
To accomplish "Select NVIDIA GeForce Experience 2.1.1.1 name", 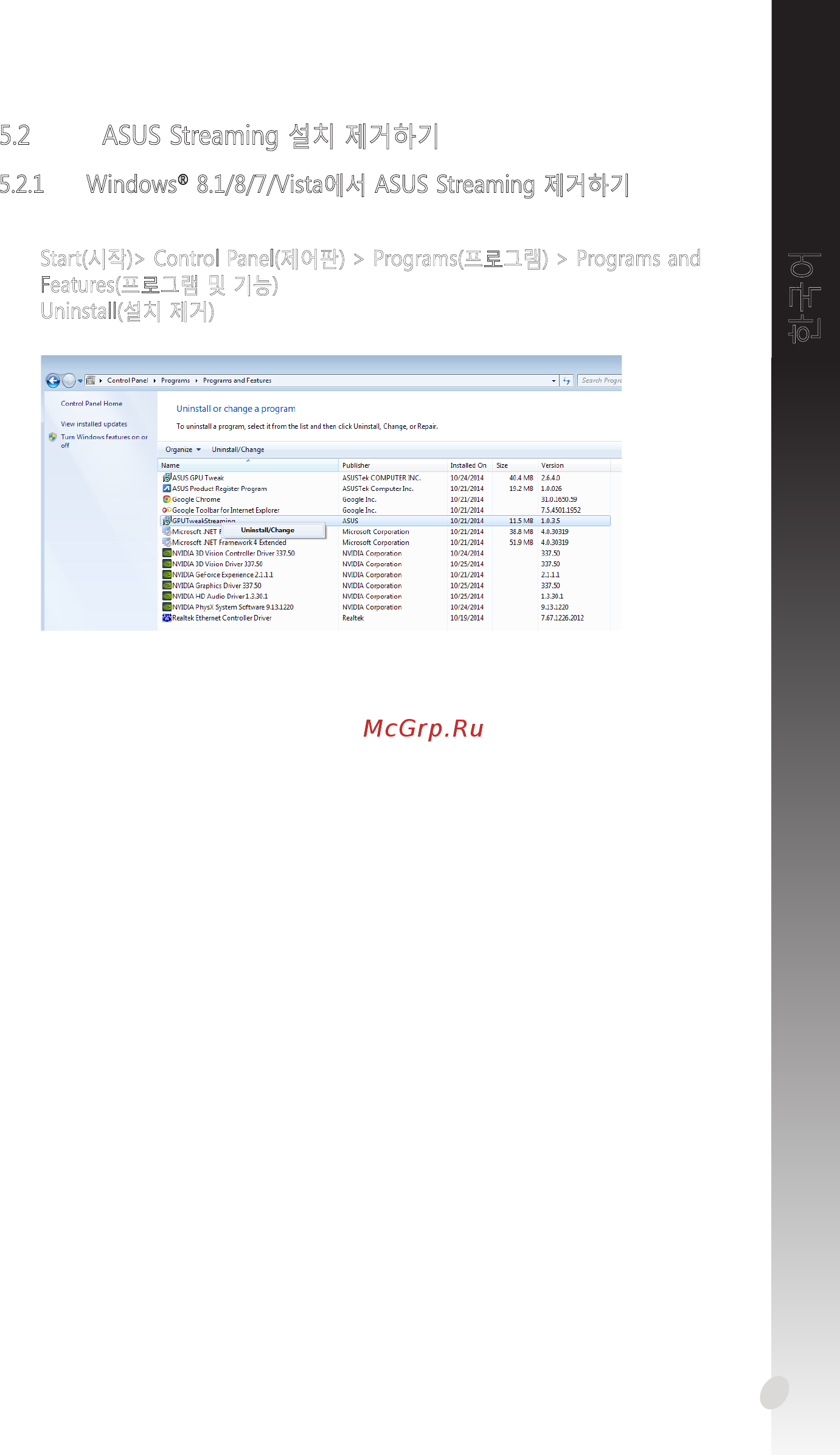I will point(223,575).
